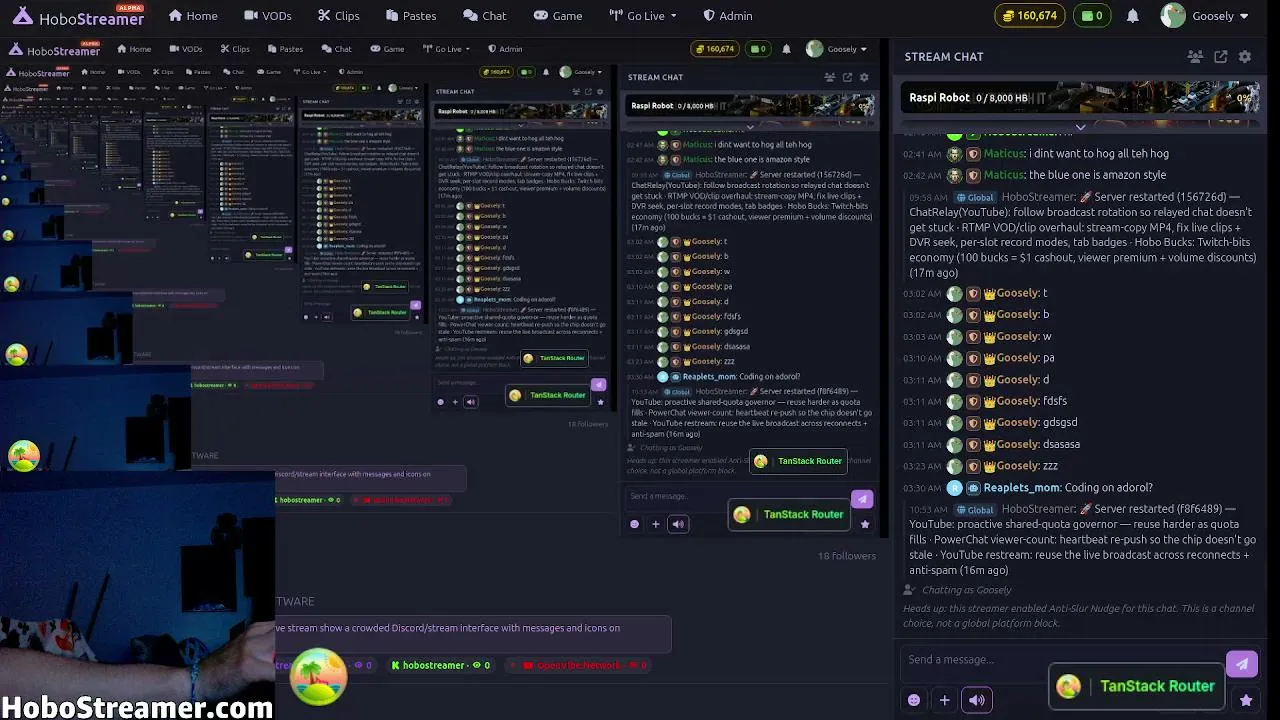
Task: Click the star icon beside the large TanStack Router badge
Action: (x=1246, y=700)
